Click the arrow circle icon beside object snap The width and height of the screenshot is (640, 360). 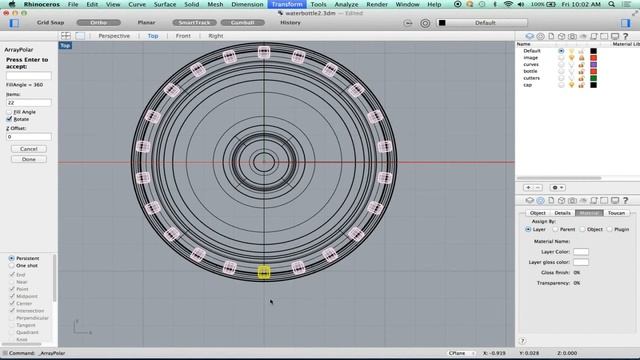[408, 23]
